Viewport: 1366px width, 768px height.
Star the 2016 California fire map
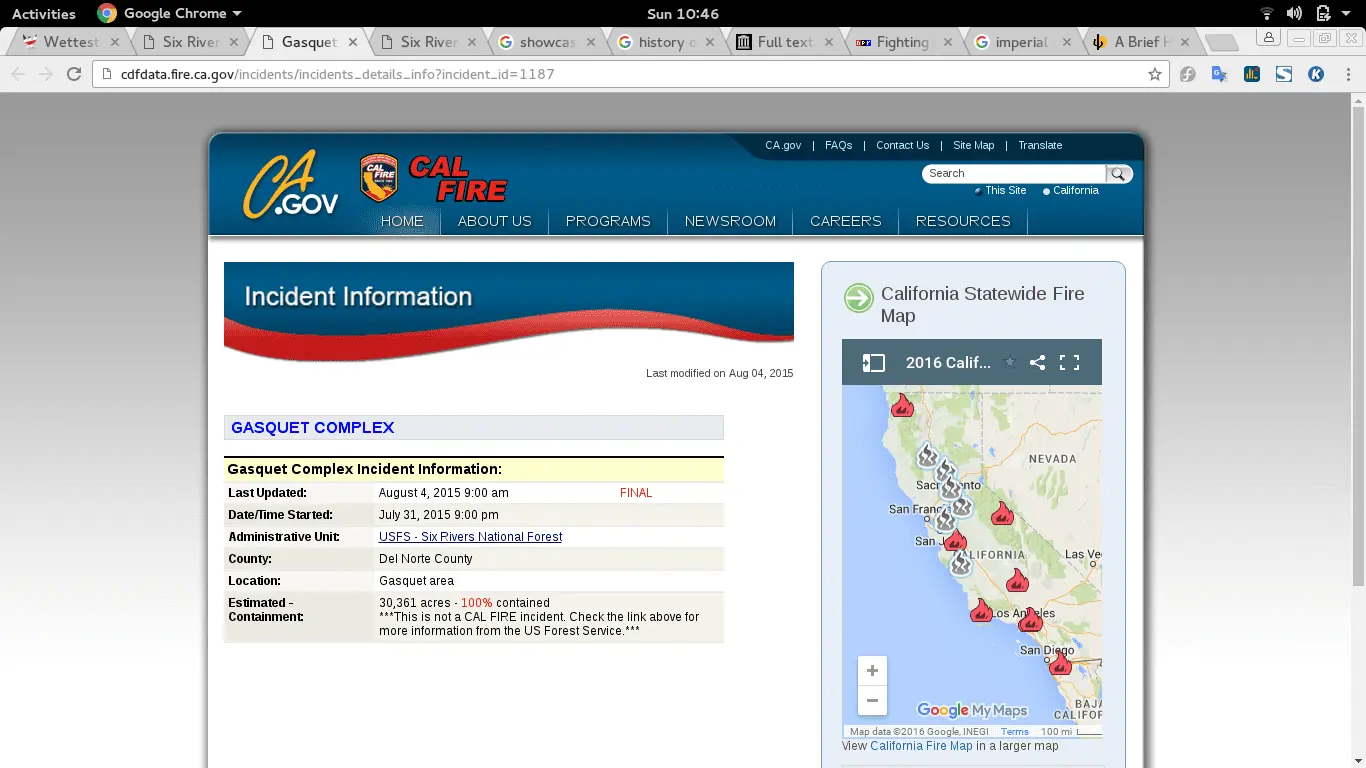pyautogui.click(x=1009, y=363)
